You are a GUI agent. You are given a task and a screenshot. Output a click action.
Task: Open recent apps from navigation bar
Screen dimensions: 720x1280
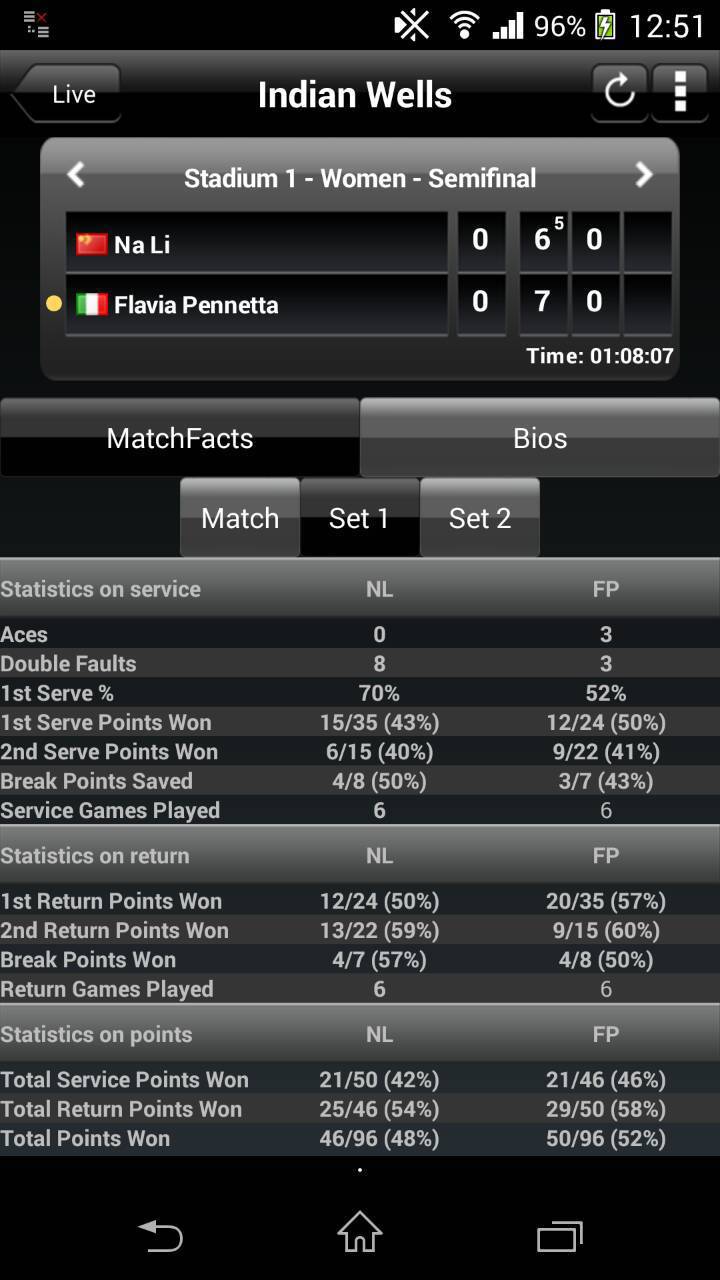[x=559, y=1236]
